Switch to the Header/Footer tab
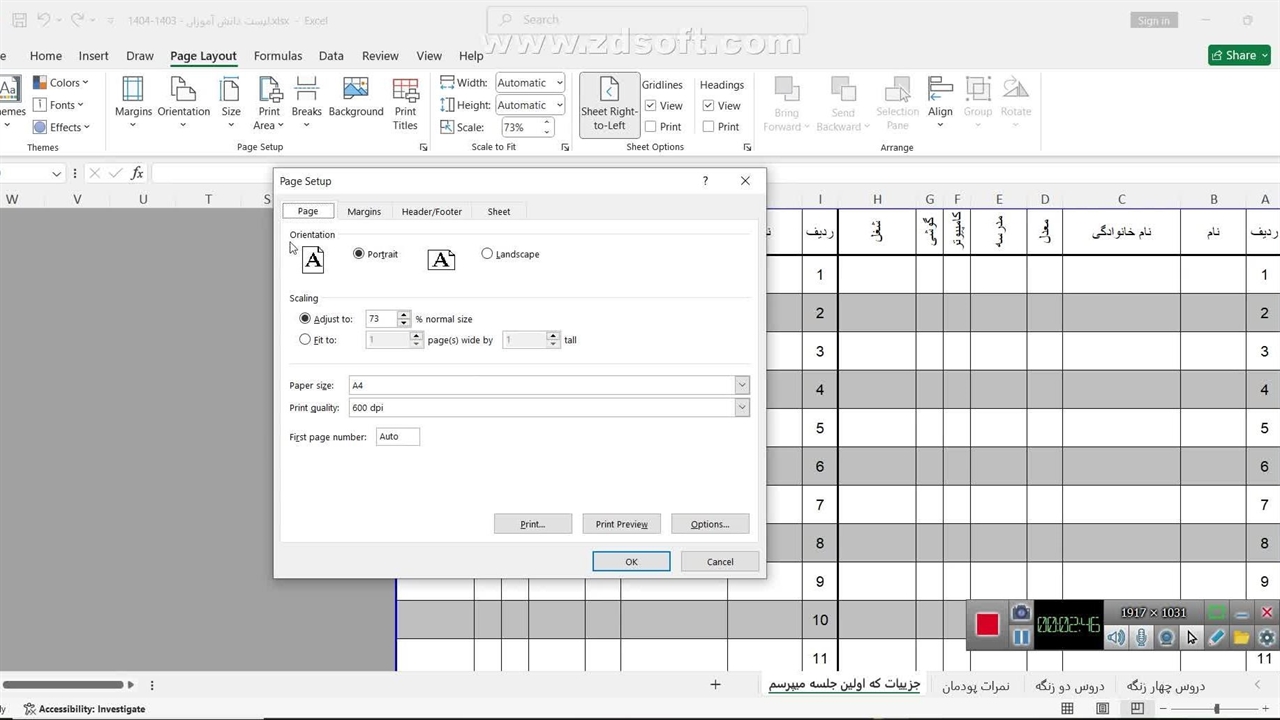Image resolution: width=1280 pixels, height=720 pixels. [x=431, y=212]
